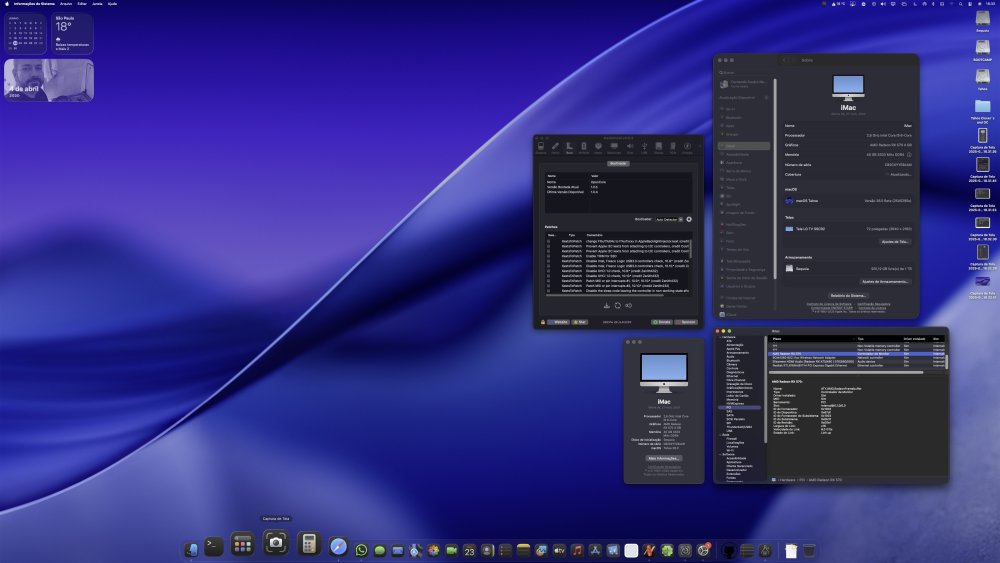Screen dimensions: 1000x563
Task: Select PCI in System Information sidebar
Action: [740, 407]
